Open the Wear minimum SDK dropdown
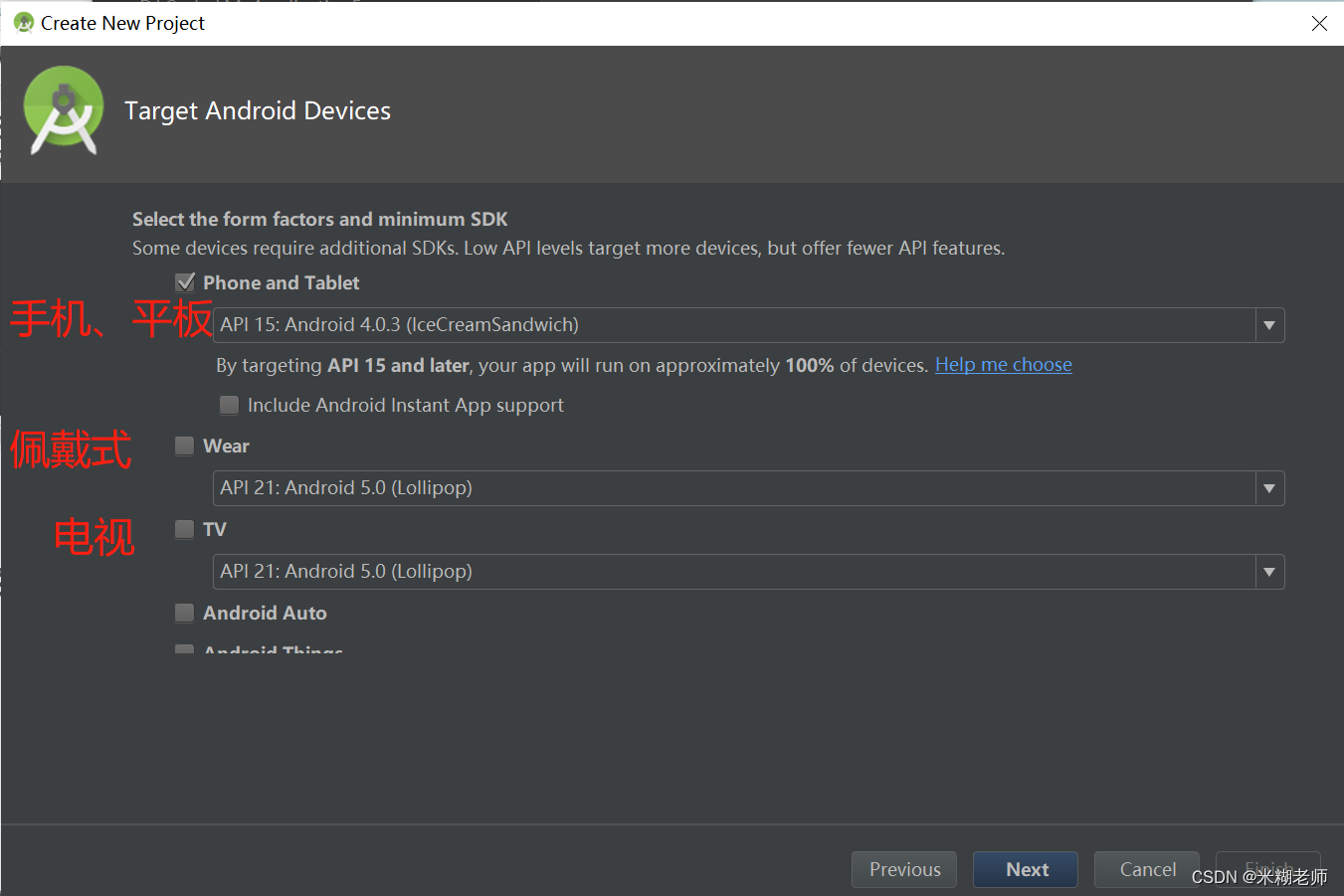The image size is (1344, 896). coord(749,488)
